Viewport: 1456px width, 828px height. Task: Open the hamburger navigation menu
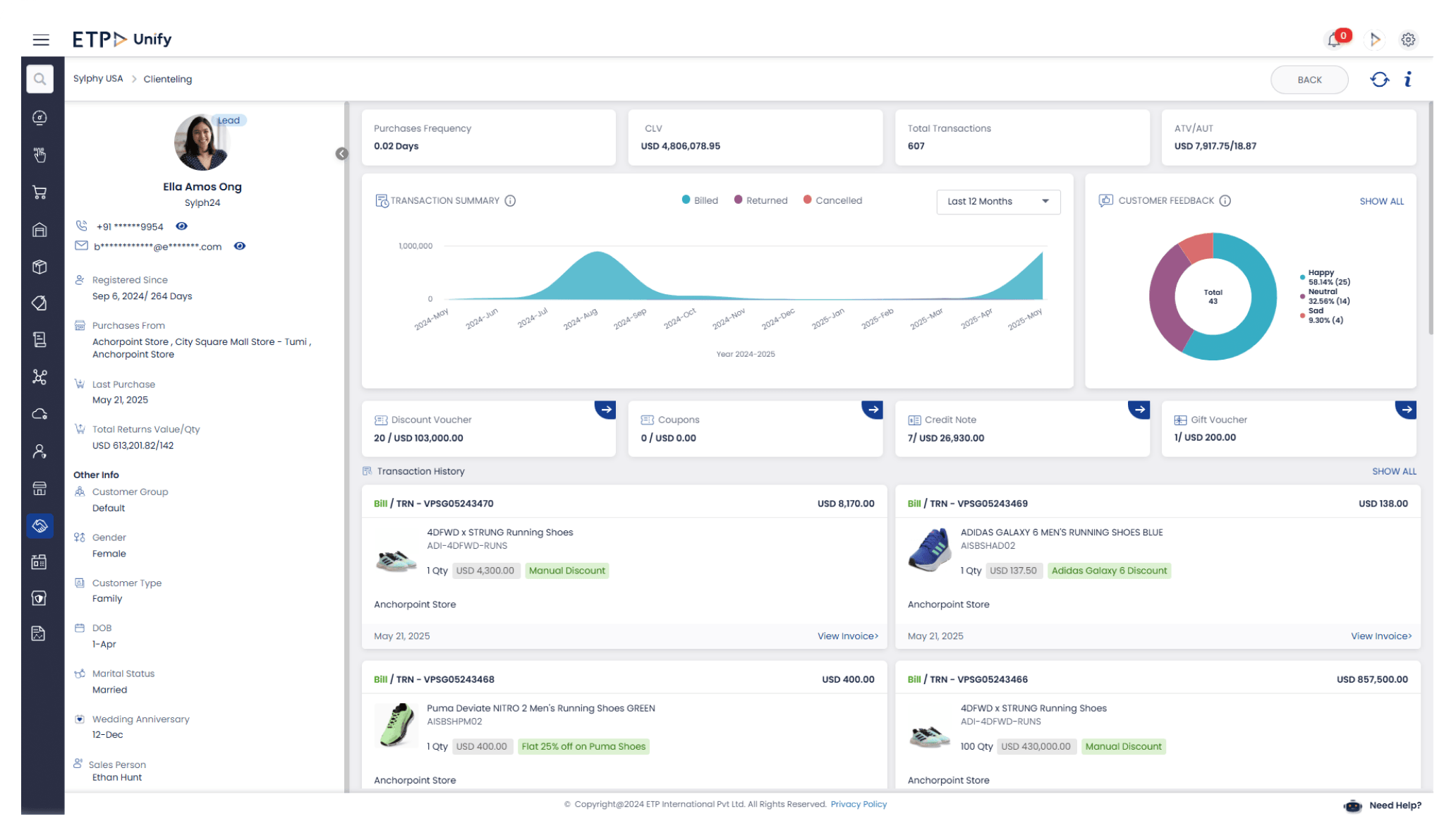click(x=41, y=40)
